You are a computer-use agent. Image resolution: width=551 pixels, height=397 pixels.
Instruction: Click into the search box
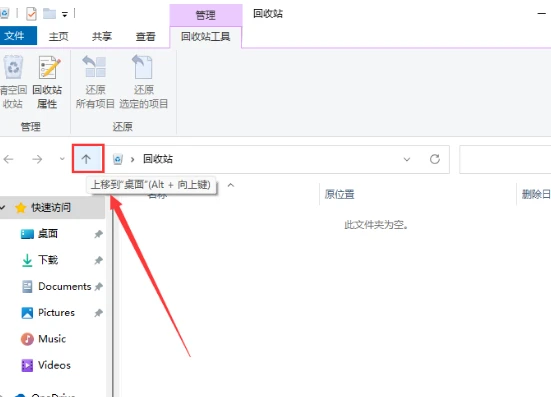(505, 160)
